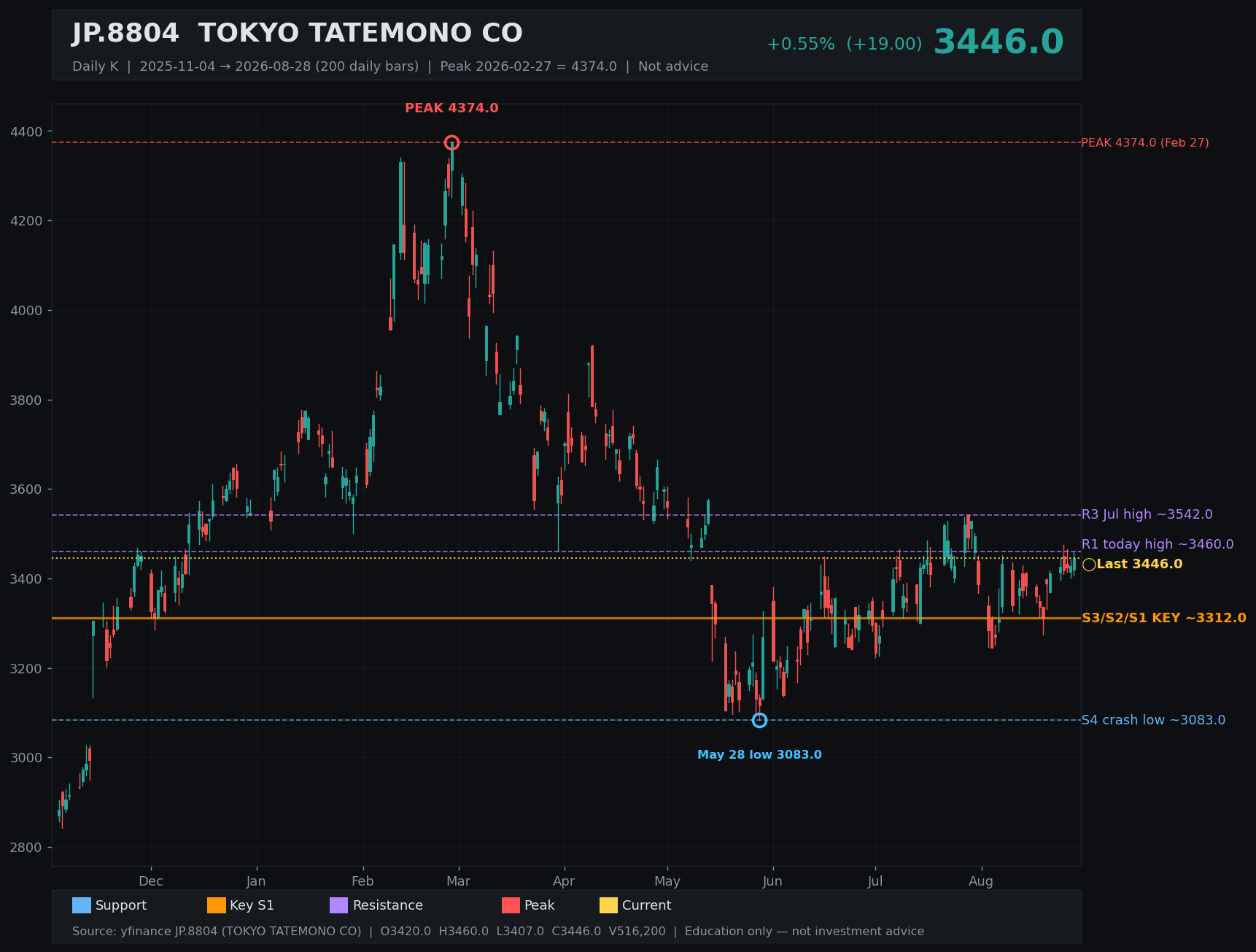Click the May x-axis month label

667,881
